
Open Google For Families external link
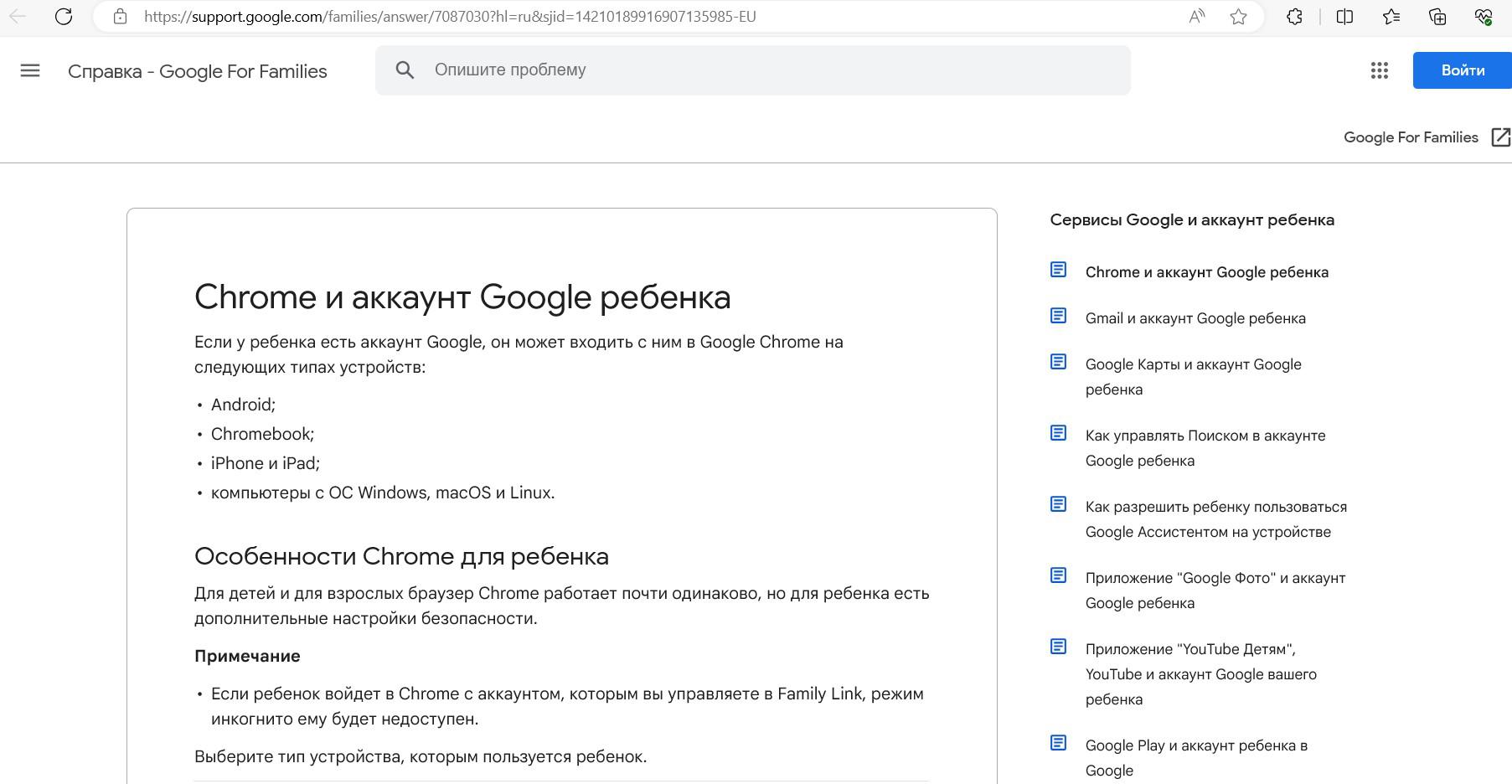(1426, 137)
